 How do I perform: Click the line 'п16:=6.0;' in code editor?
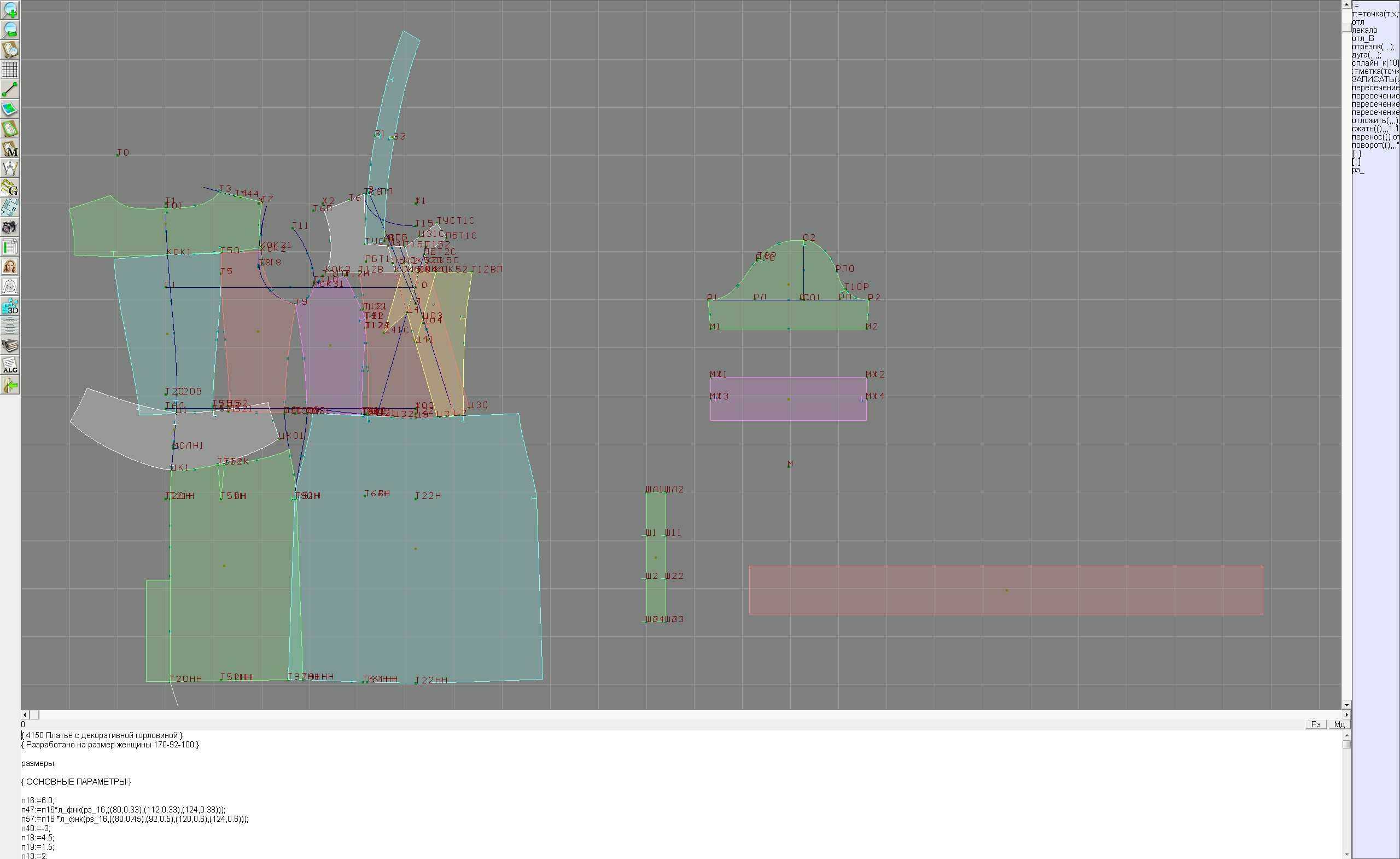pos(38,800)
